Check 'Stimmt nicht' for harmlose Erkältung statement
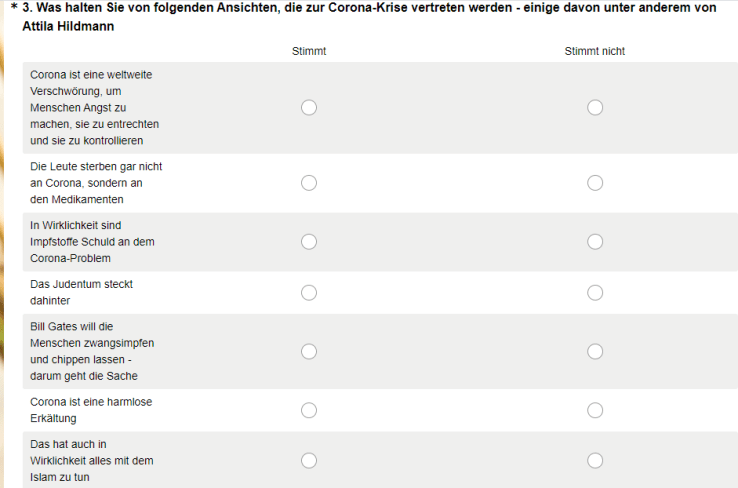738x488 pixels. pos(595,410)
